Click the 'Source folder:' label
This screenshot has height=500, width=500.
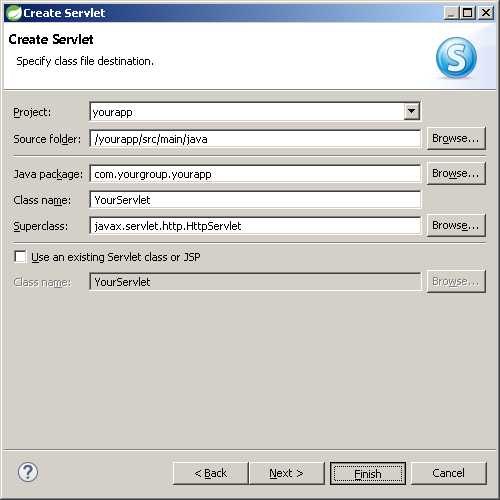click(x=47, y=139)
